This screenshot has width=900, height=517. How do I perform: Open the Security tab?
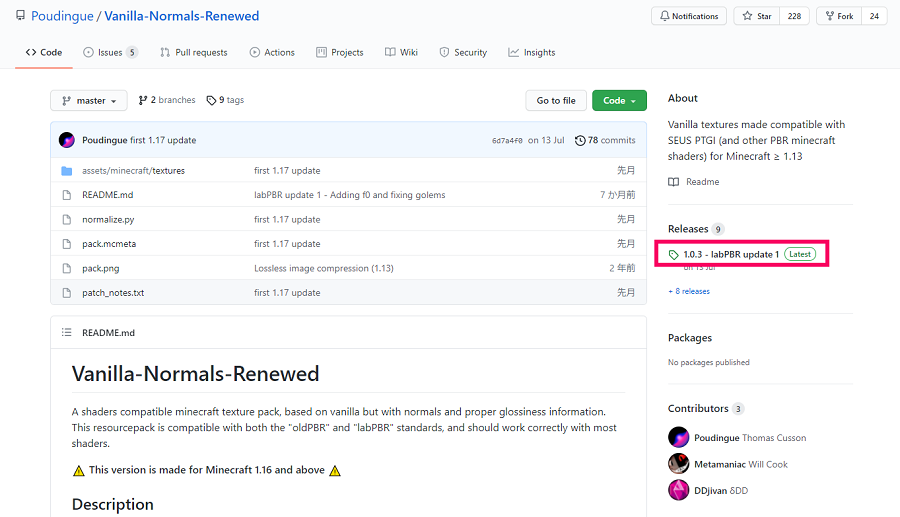click(x=463, y=52)
